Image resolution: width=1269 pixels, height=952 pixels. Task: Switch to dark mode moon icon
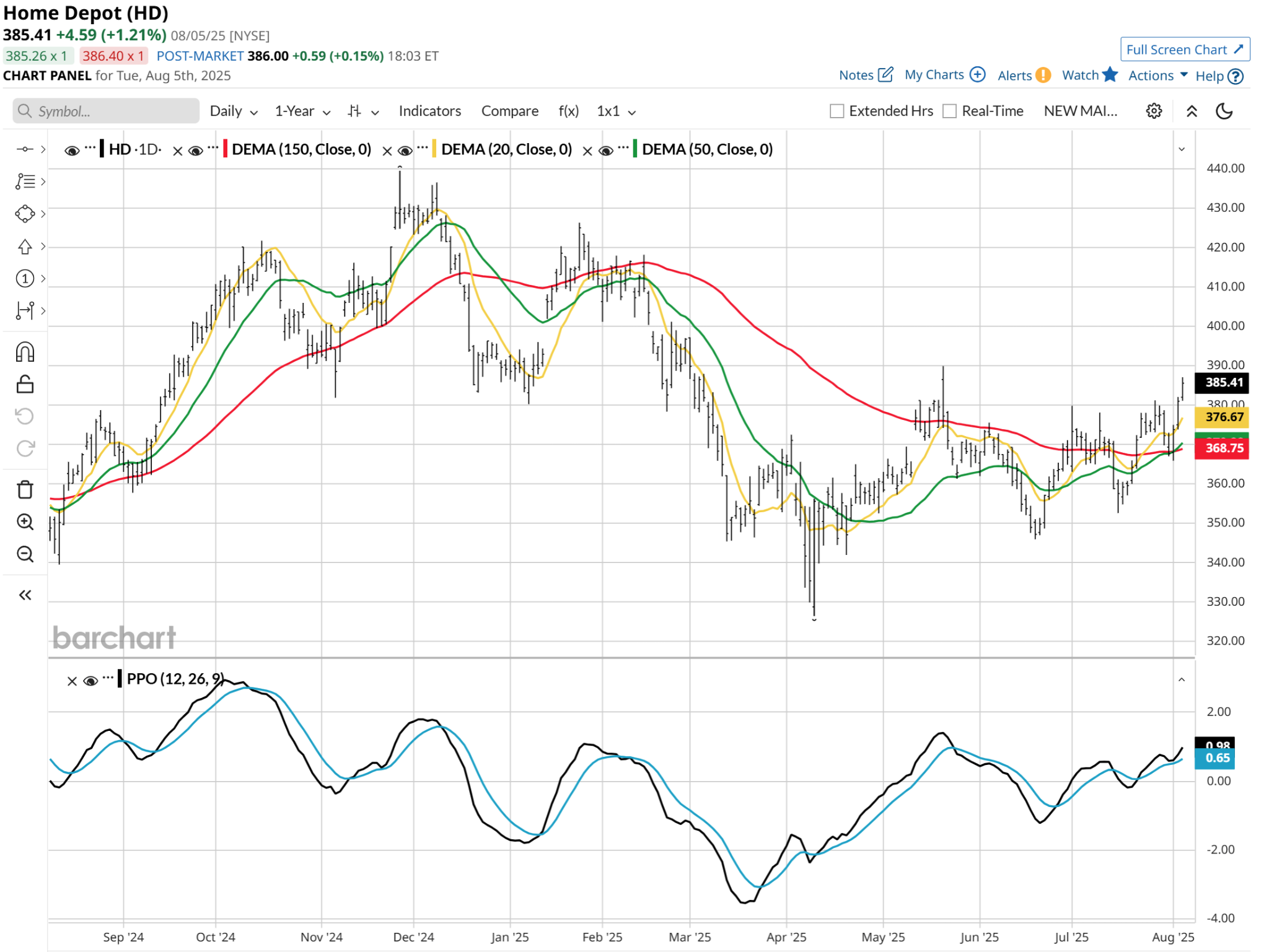(x=1224, y=111)
